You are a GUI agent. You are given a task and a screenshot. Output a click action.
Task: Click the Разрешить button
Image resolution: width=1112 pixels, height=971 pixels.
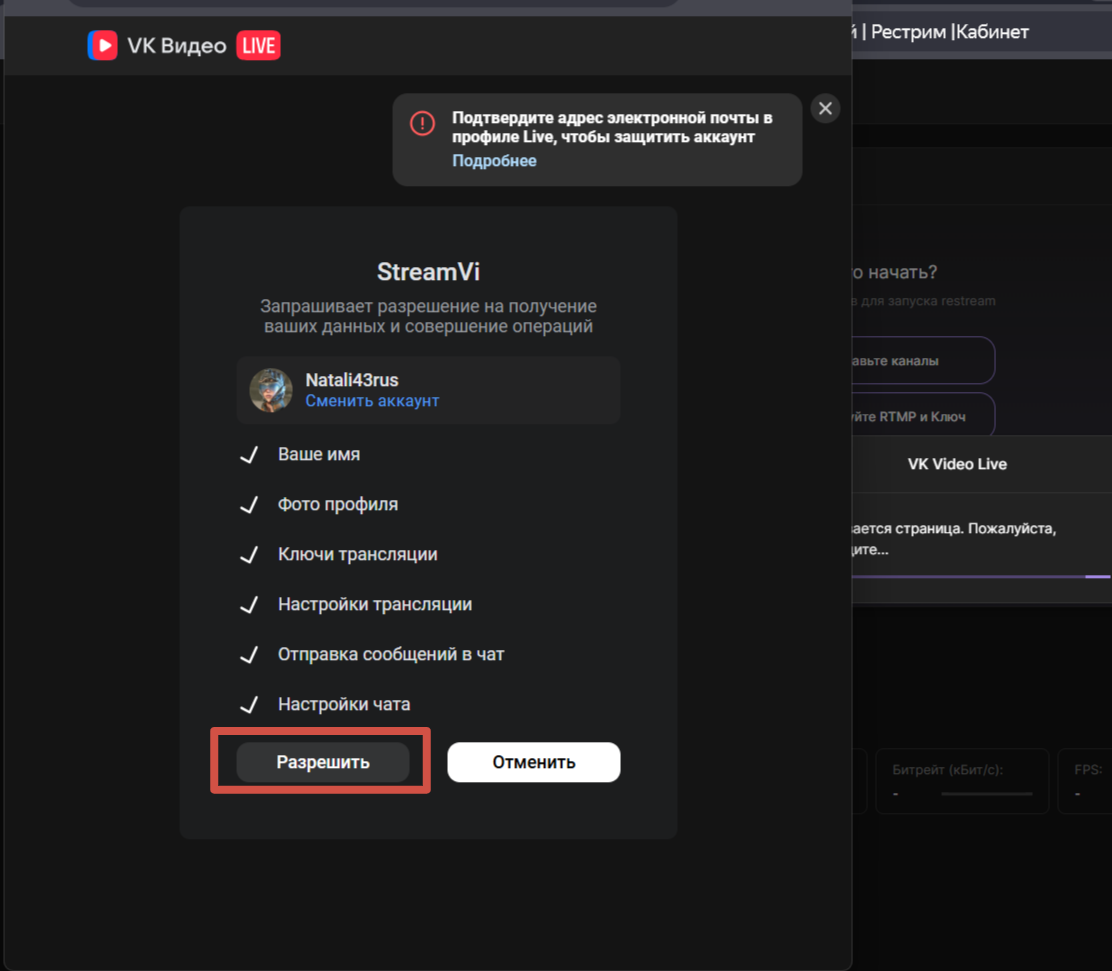pyautogui.click(x=323, y=762)
